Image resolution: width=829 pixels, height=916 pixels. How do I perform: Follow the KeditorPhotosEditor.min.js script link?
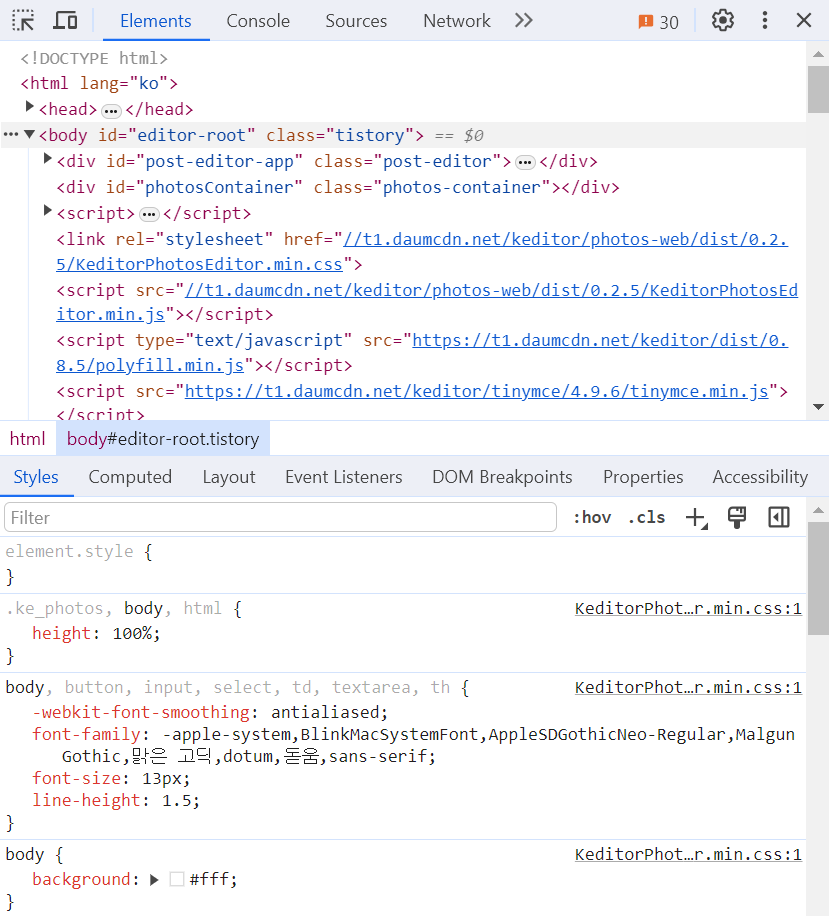pyautogui.click(x=427, y=302)
